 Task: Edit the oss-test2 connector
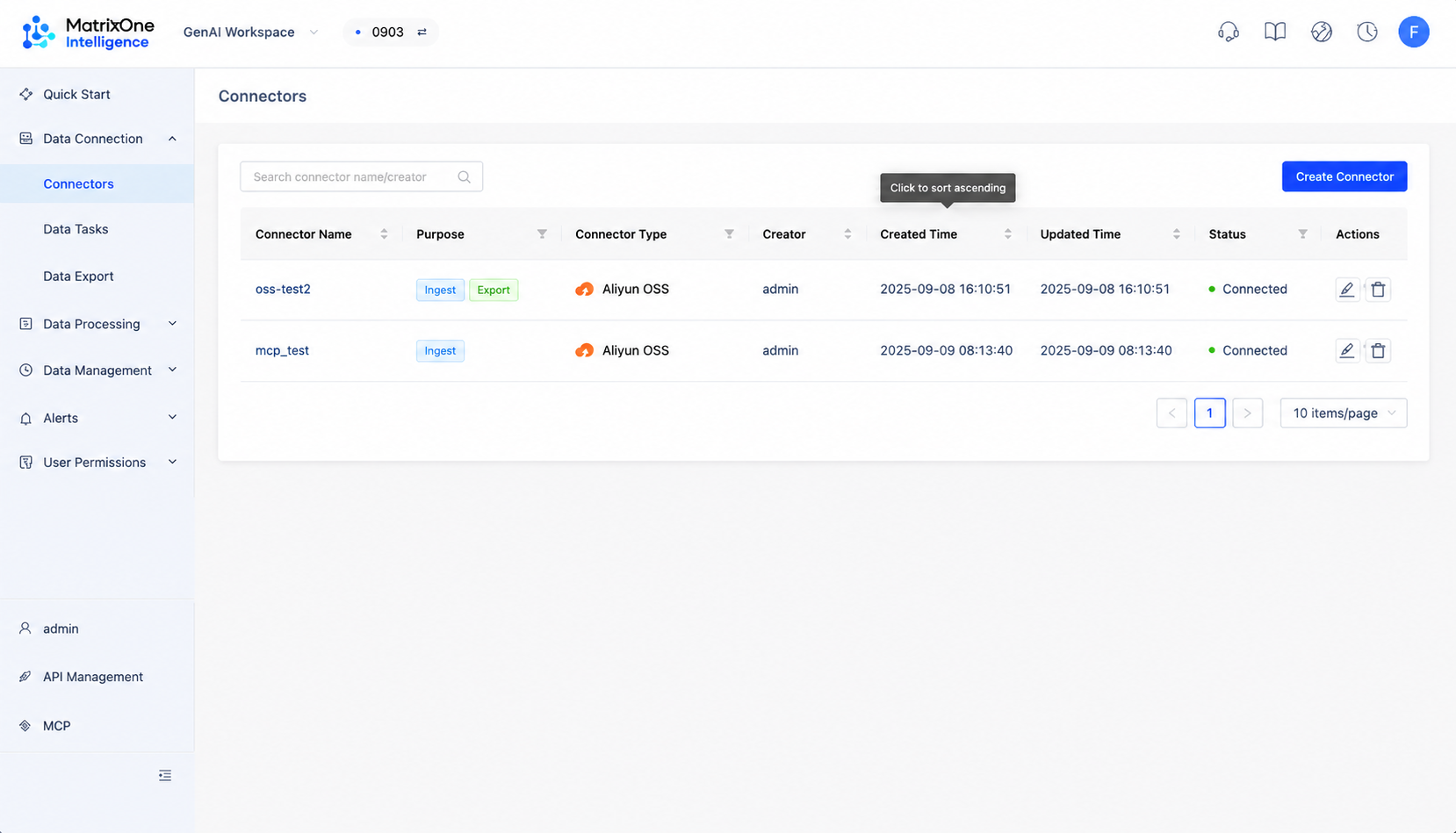point(1347,290)
